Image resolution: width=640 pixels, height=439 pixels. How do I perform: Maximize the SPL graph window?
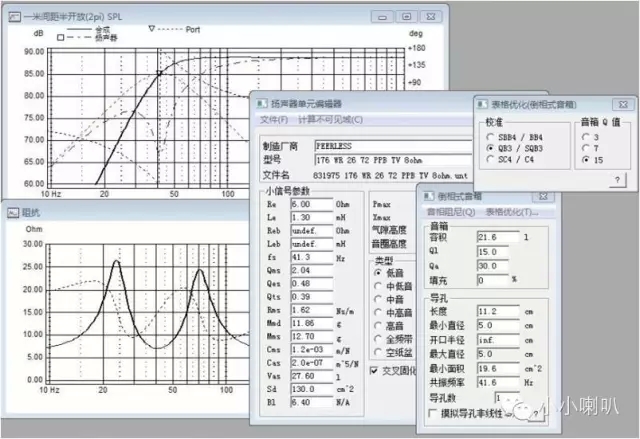tap(407, 16)
